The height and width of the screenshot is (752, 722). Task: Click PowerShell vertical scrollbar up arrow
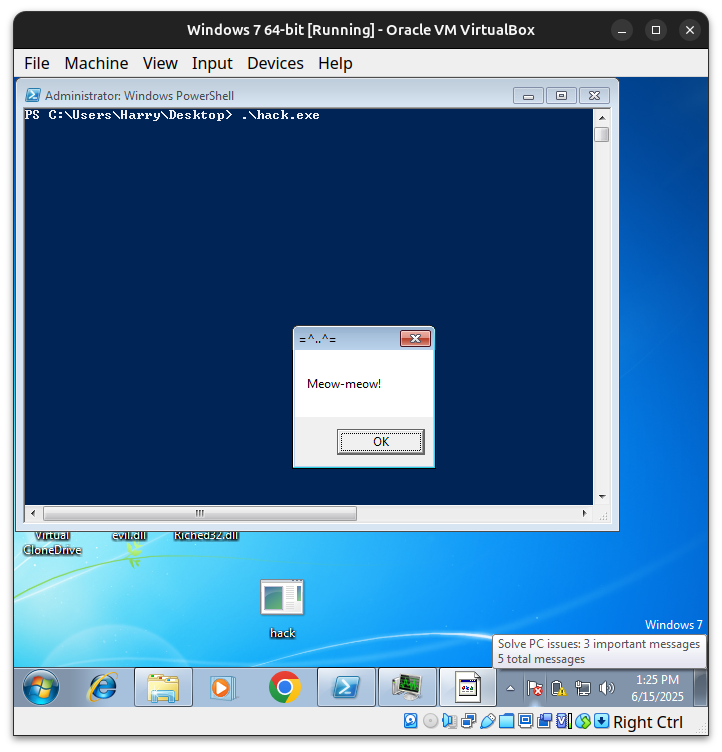coord(602,118)
